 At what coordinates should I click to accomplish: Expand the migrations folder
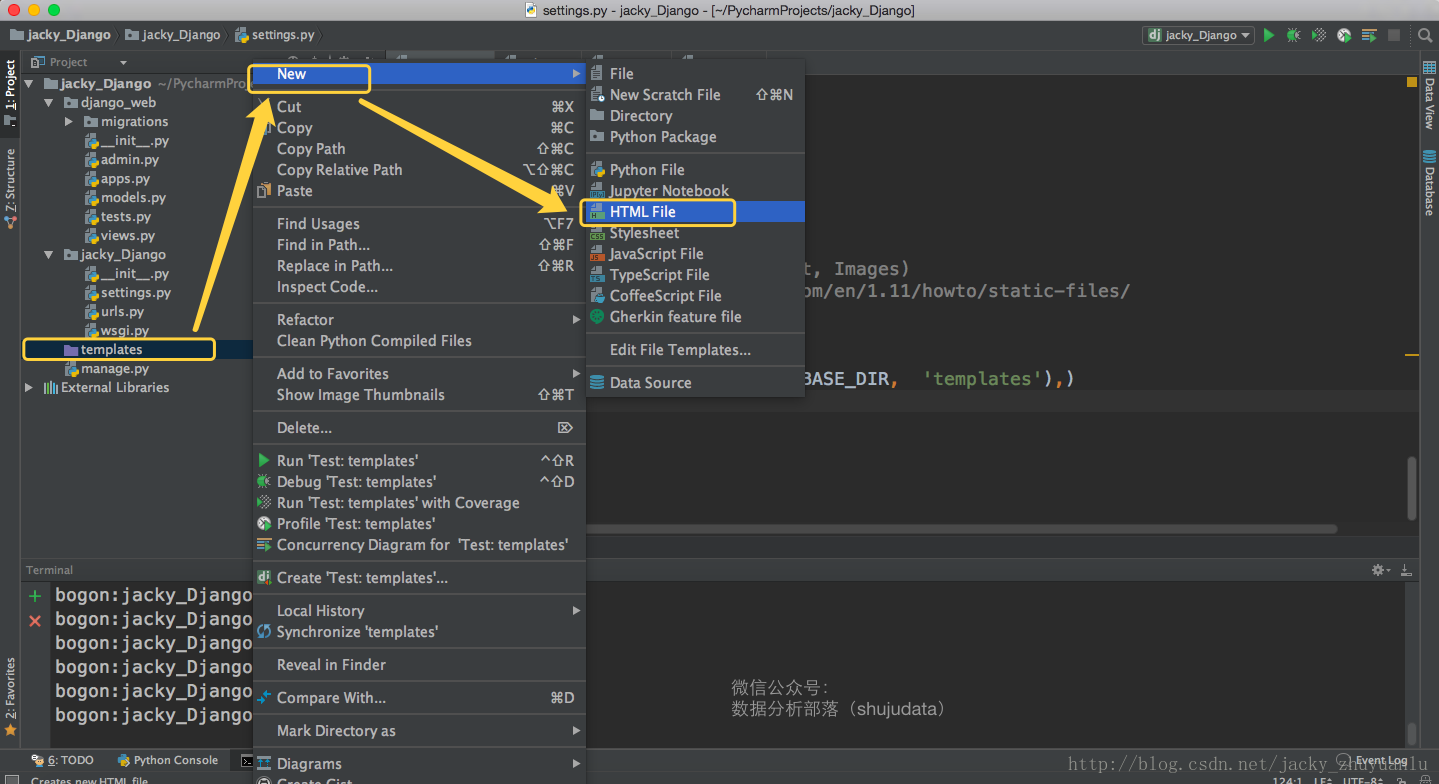pyautogui.click(x=68, y=122)
